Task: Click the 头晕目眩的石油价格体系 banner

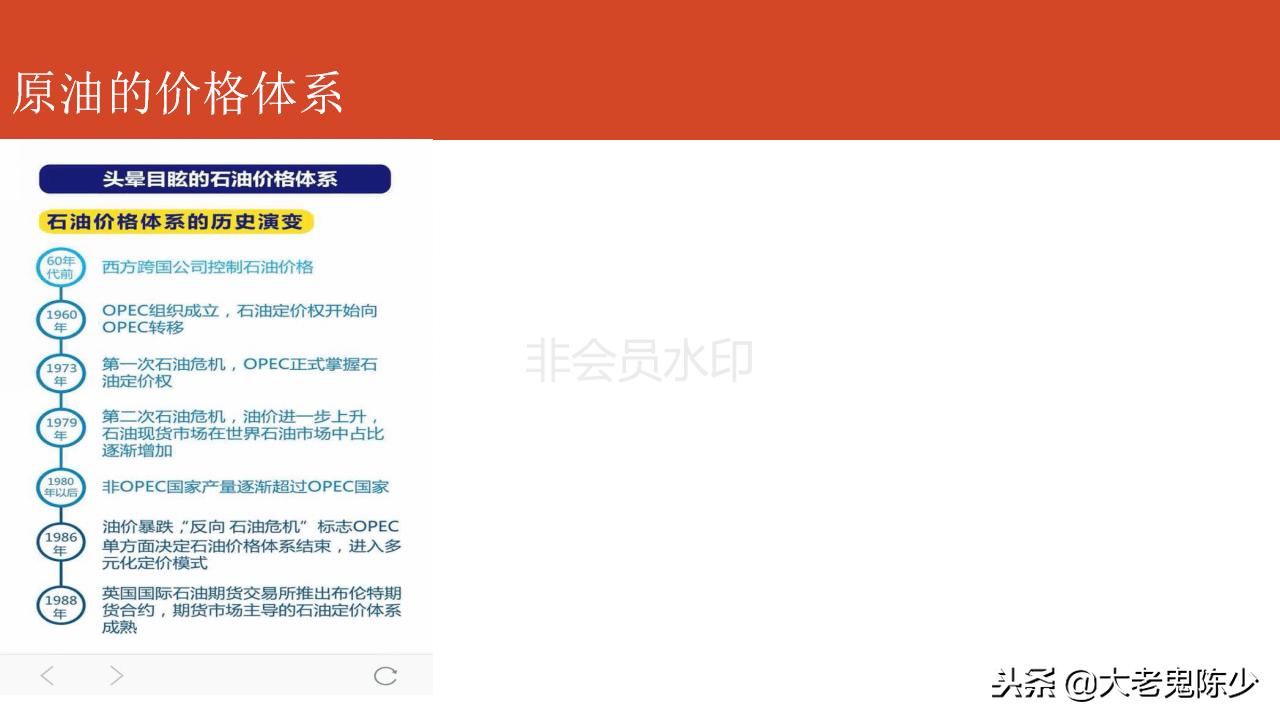Action: 214,179
